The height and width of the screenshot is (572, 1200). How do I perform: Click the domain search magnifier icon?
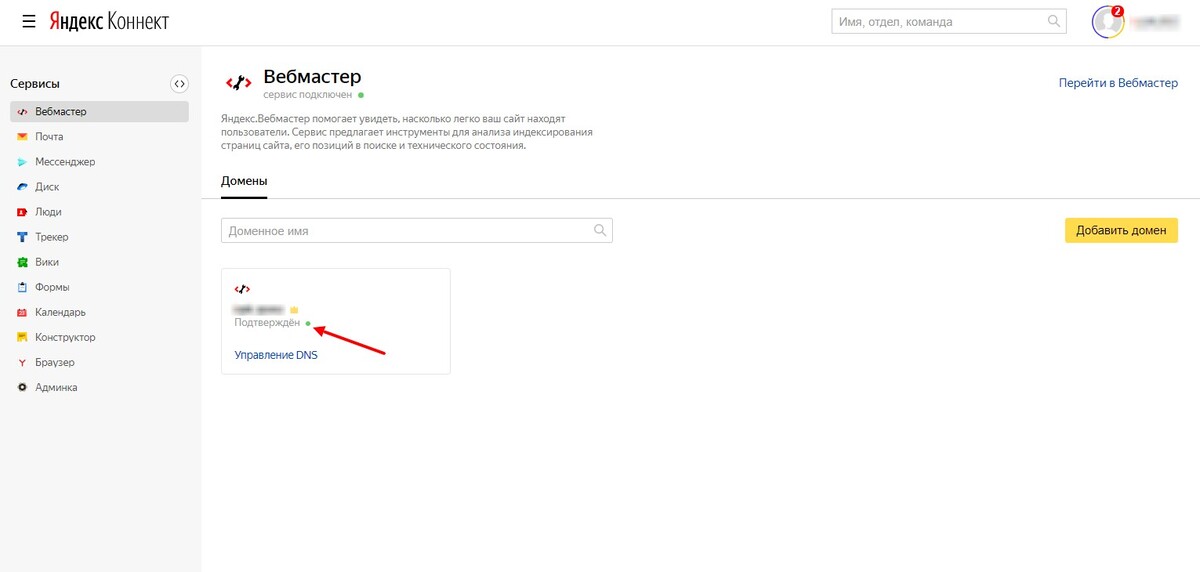point(600,230)
